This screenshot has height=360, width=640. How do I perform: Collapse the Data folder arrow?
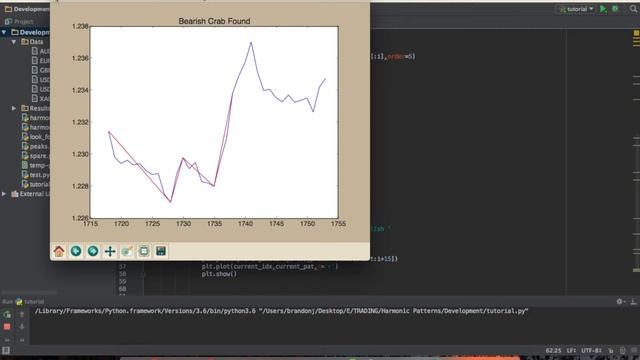[x=13, y=42]
